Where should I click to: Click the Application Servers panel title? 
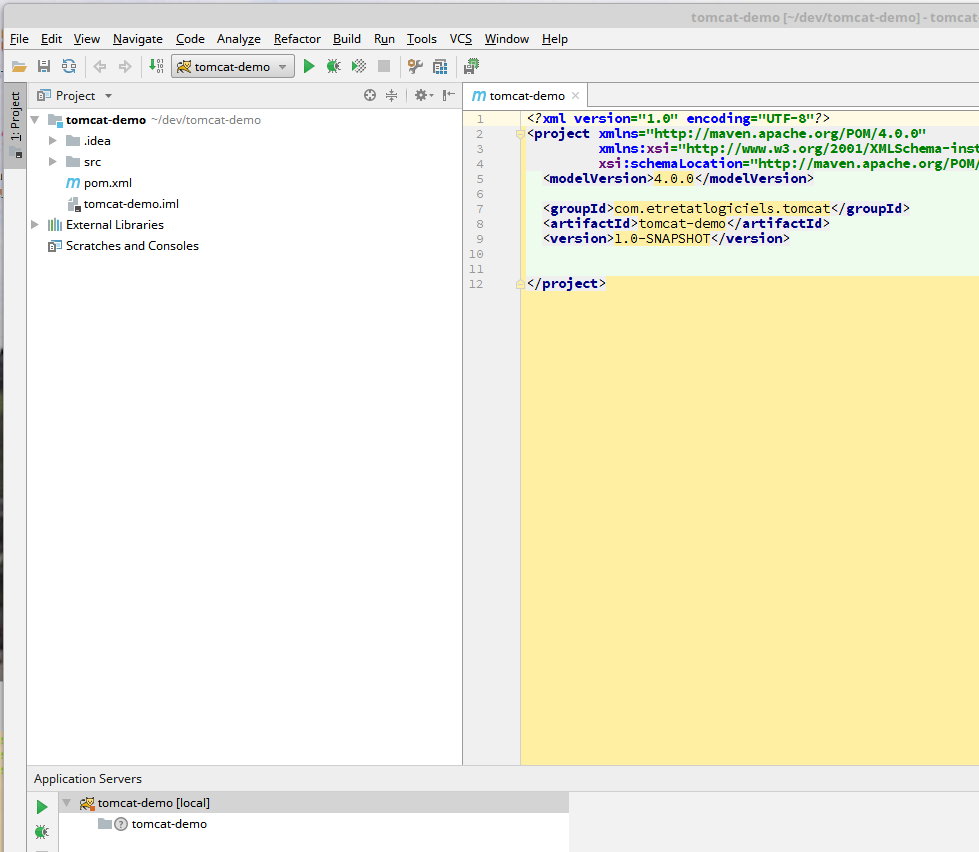[87, 779]
